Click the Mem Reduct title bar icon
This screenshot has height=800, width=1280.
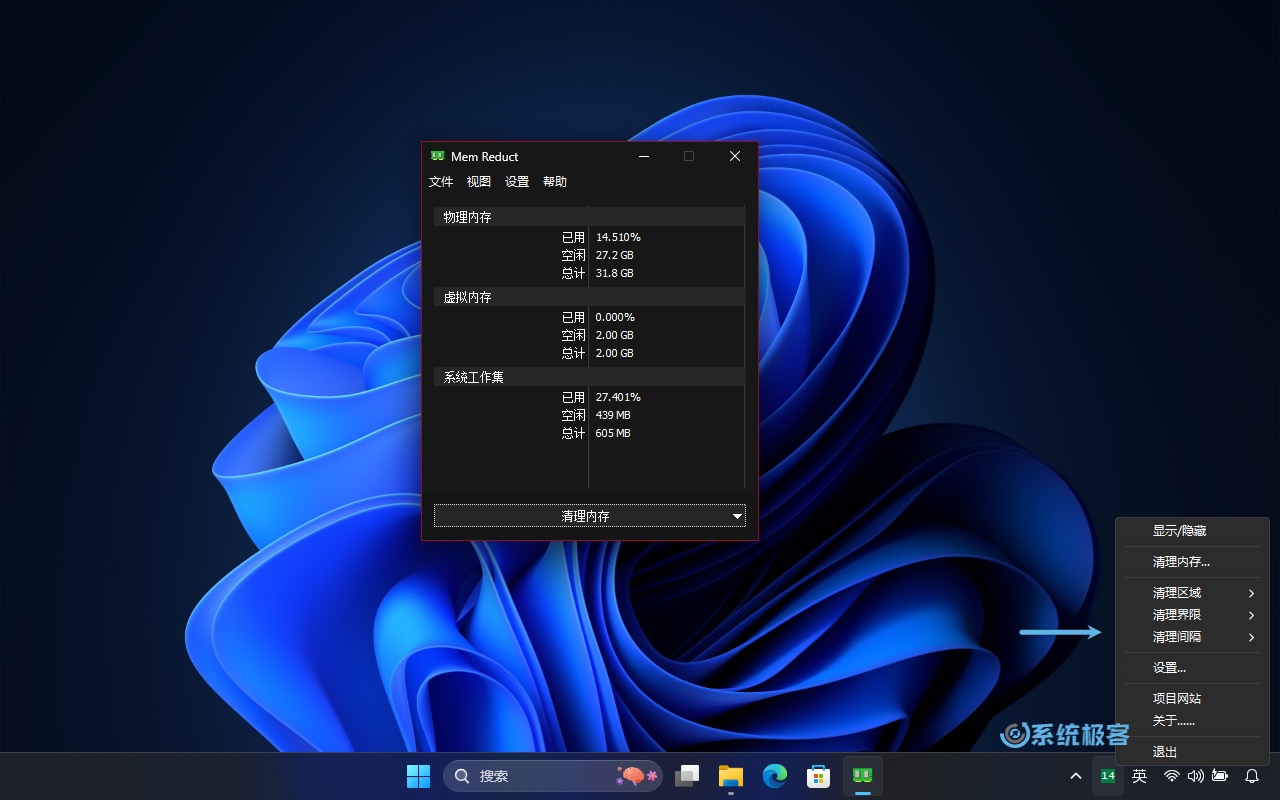tap(437, 156)
